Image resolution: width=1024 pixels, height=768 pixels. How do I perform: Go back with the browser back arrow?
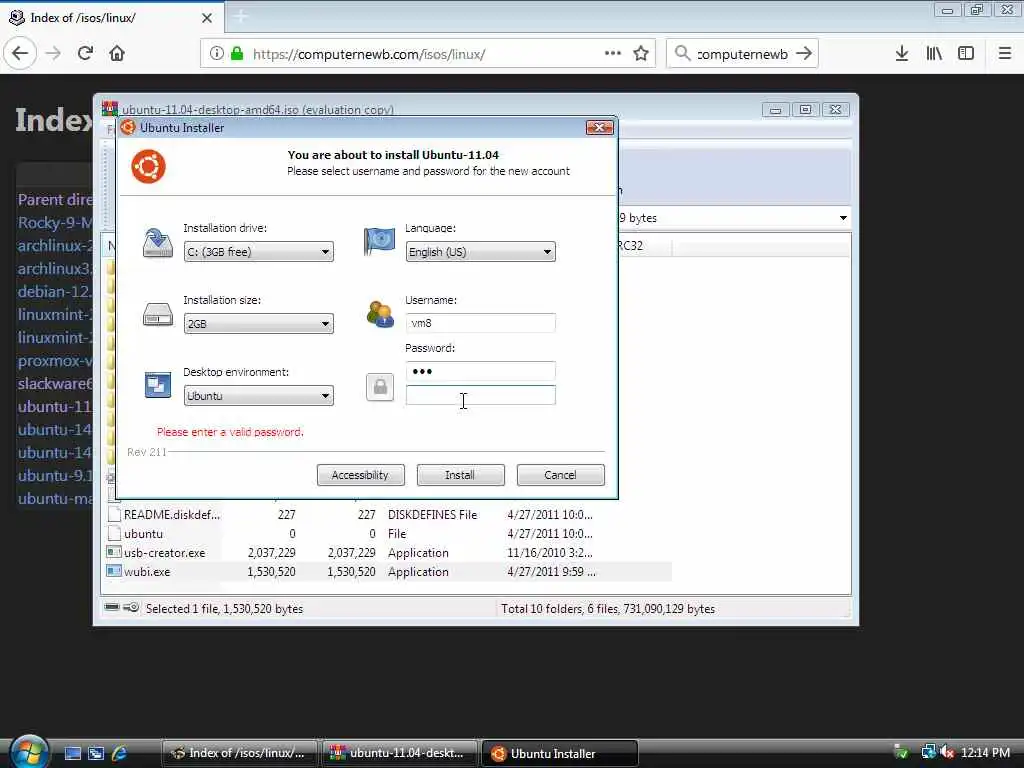pos(20,54)
